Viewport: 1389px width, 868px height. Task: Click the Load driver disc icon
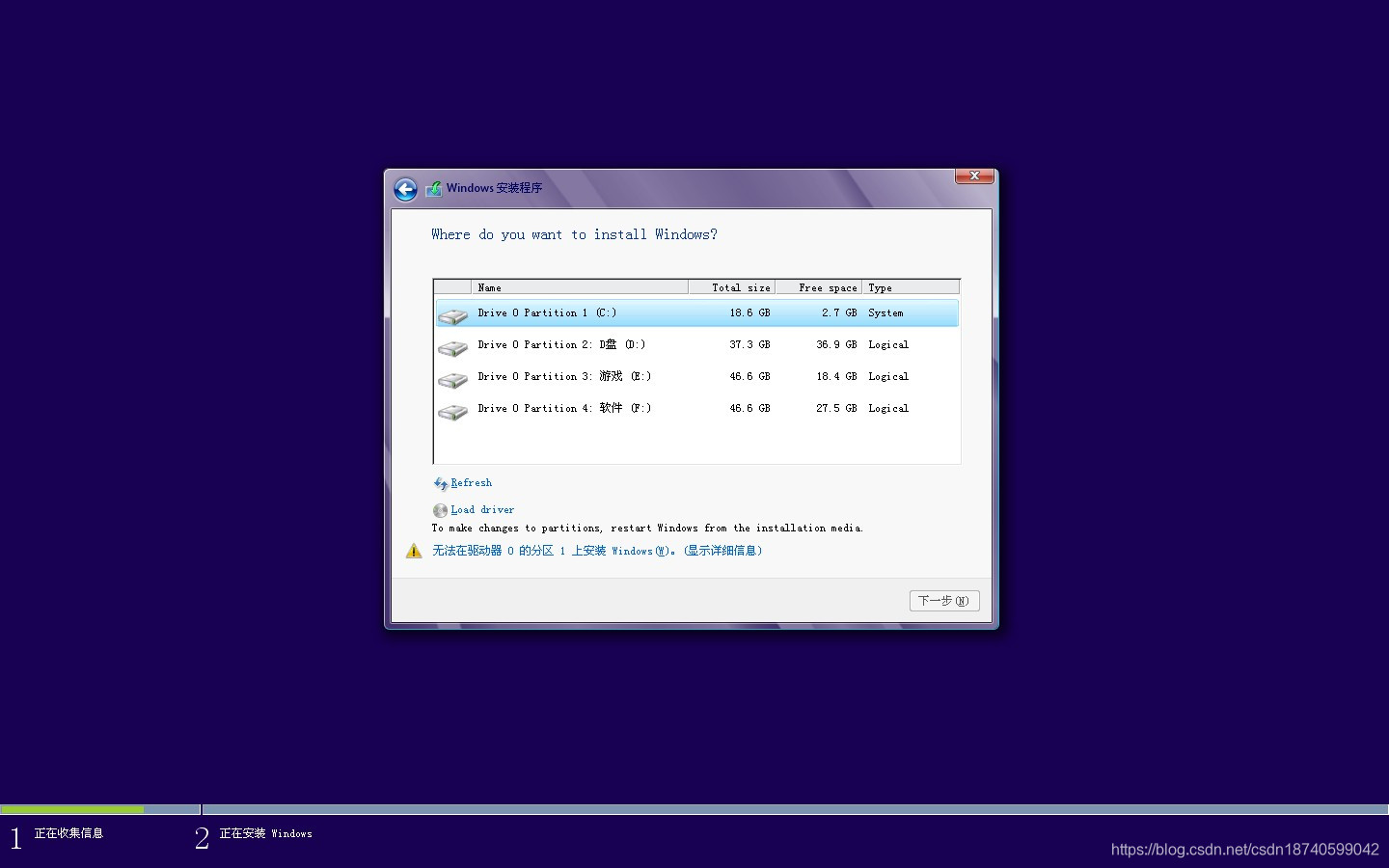(440, 510)
